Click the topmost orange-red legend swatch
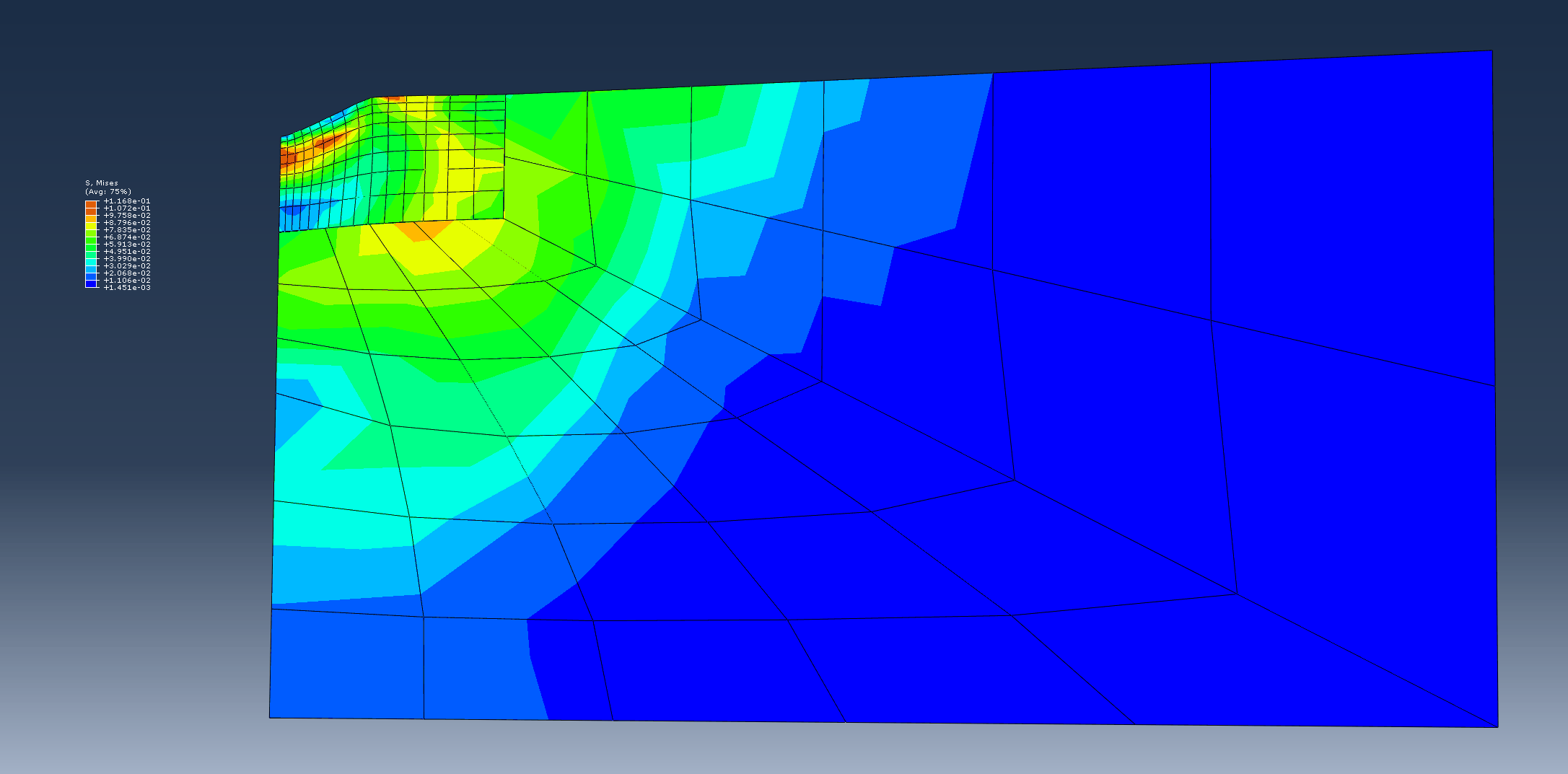1568x774 pixels. coord(91,205)
